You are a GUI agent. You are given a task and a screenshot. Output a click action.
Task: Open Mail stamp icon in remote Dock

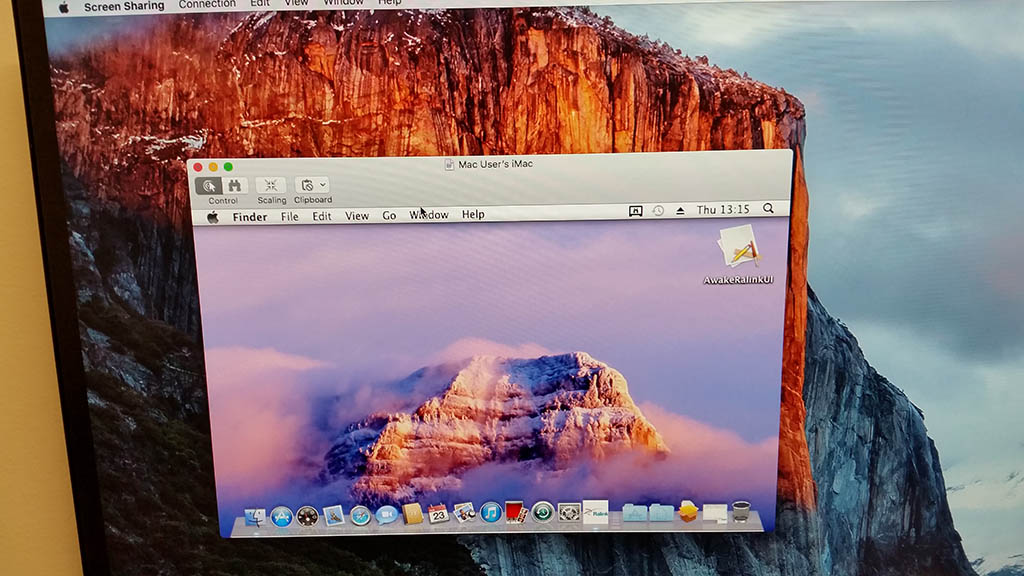[x=334, y=516]
